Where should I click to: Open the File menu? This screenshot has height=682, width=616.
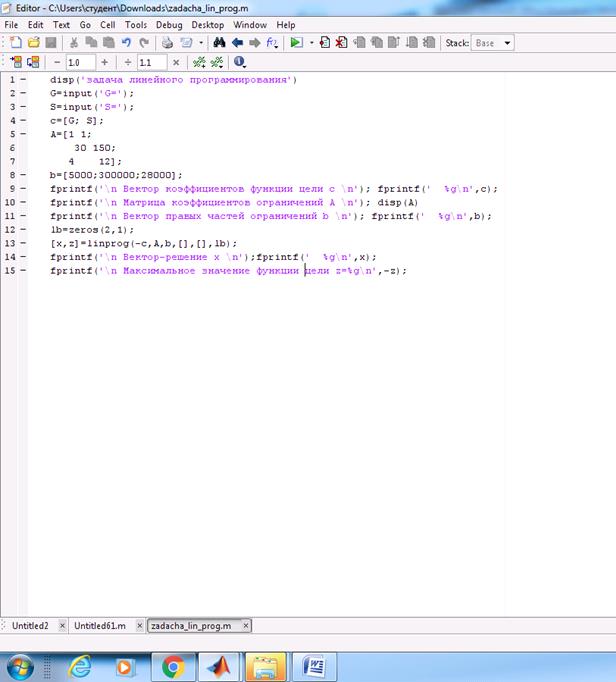pyautogui.click(x=11, y=25)
